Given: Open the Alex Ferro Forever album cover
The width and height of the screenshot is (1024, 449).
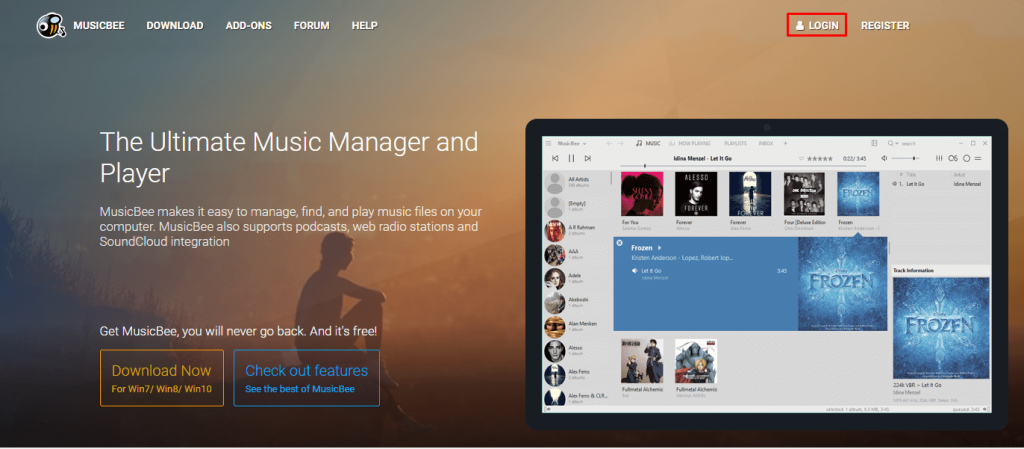Looking at the screenshot, I should point(750,194).
